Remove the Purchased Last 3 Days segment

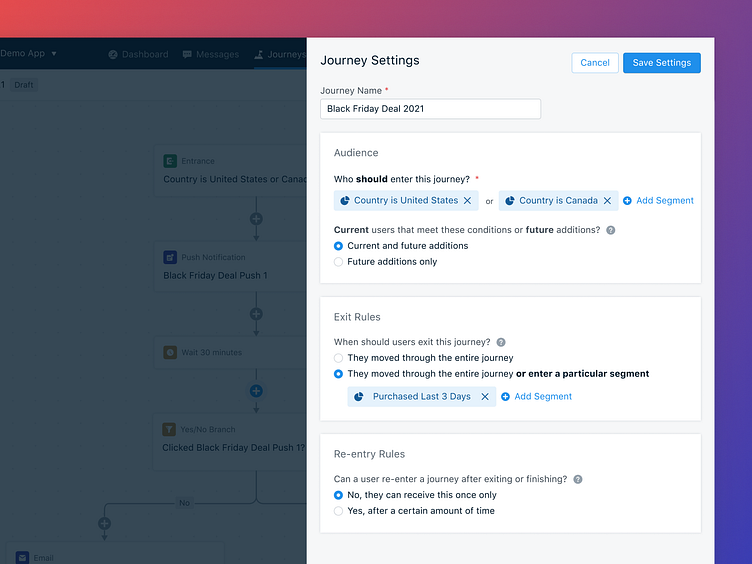point(485,397)
